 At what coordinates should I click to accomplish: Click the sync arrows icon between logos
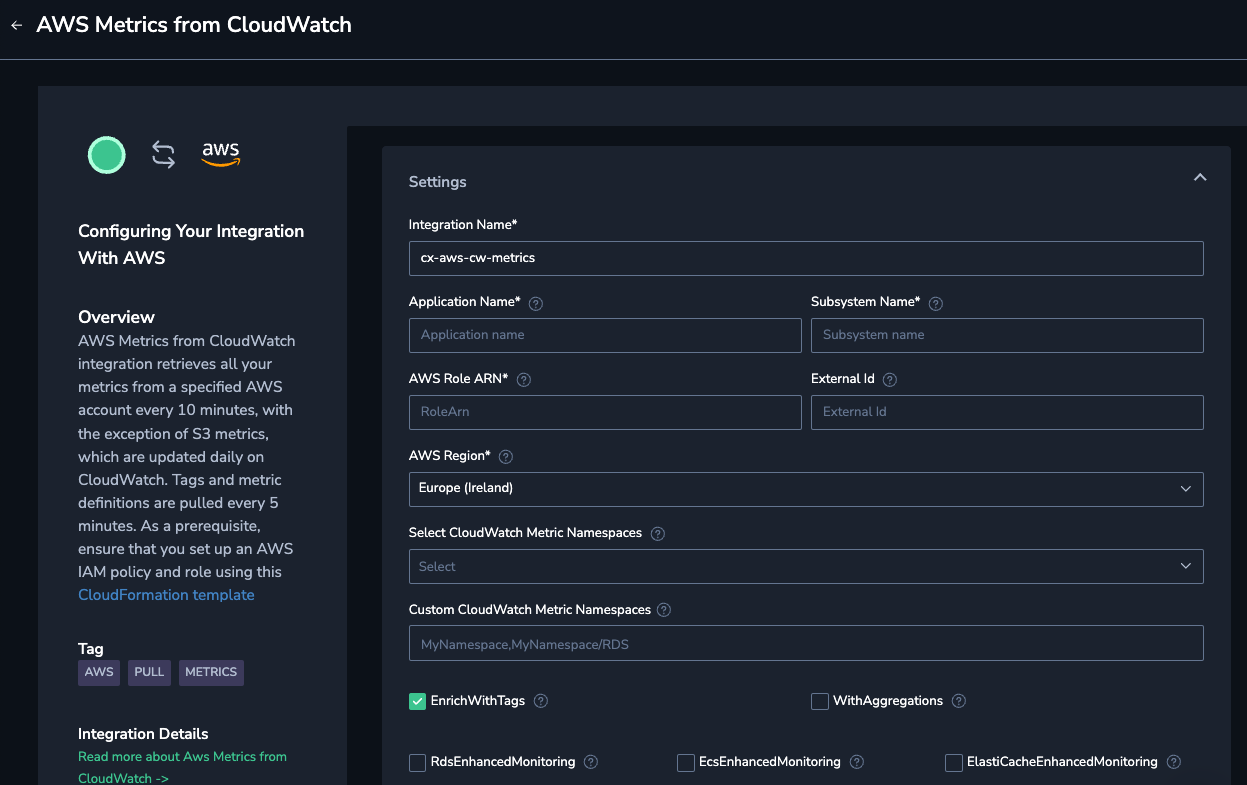point(163,155)
